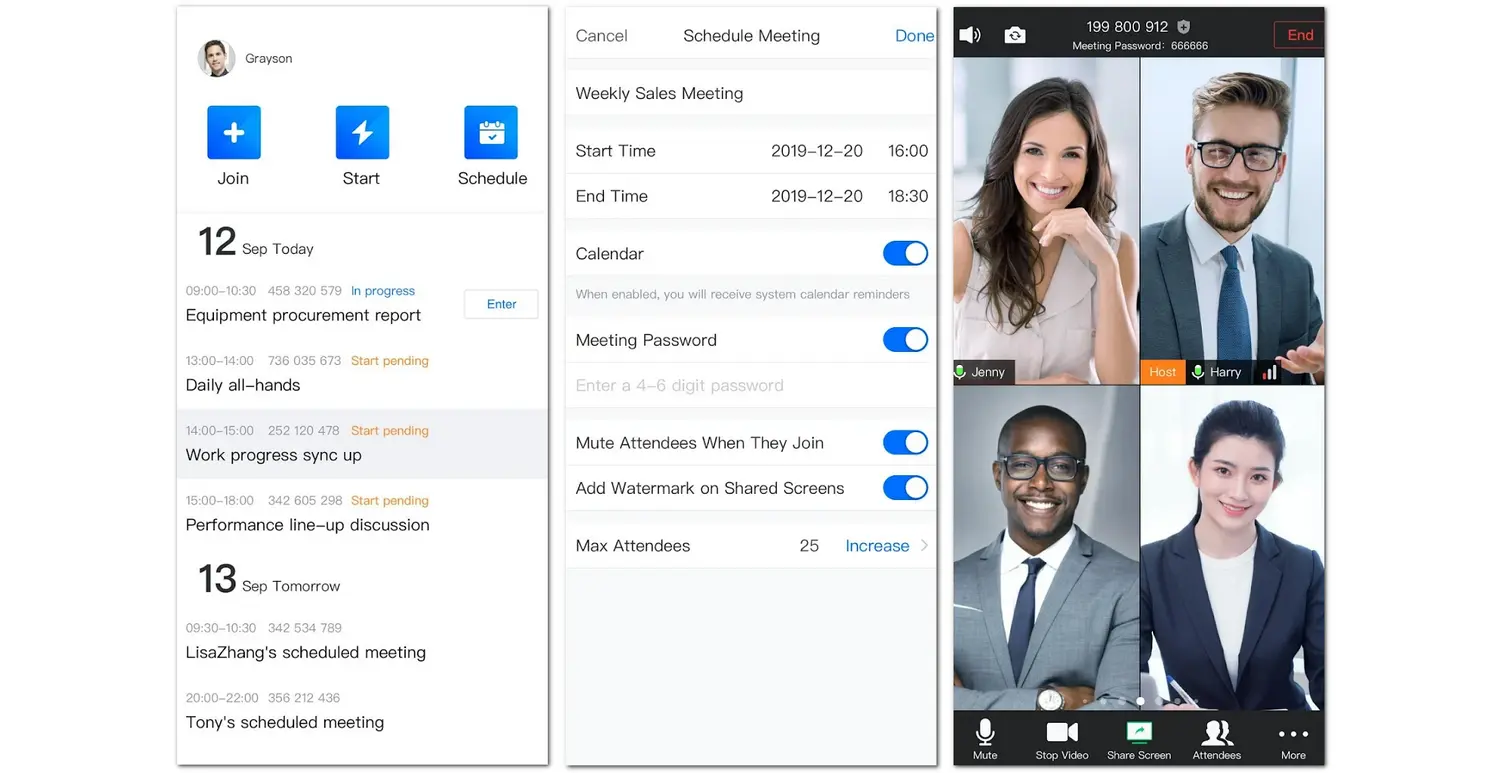Tap Jenny's name label
1500x773 pixels.
coord(988,372)
